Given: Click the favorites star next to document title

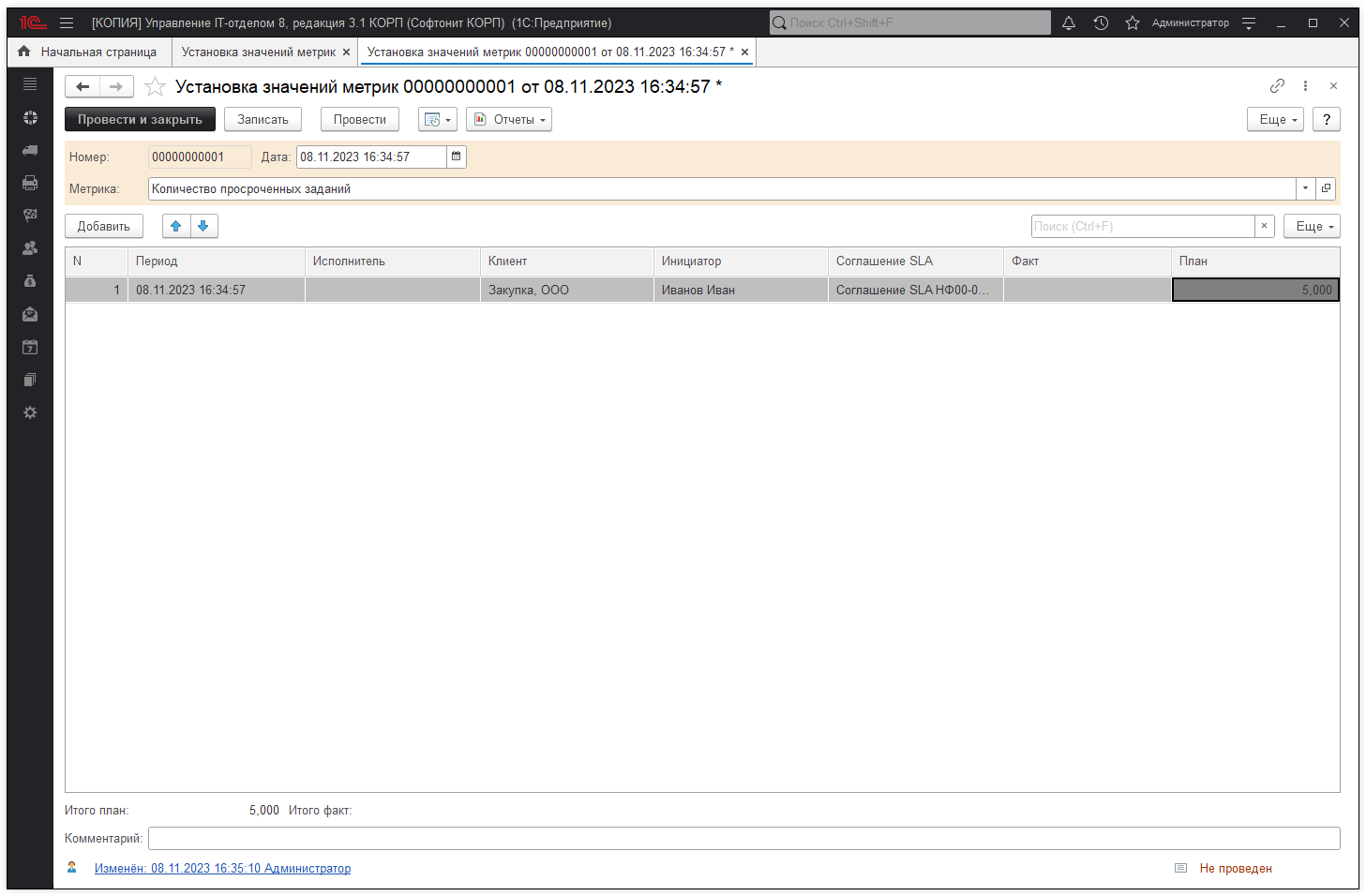Looking at the screenshot, I should coord(156,87).
